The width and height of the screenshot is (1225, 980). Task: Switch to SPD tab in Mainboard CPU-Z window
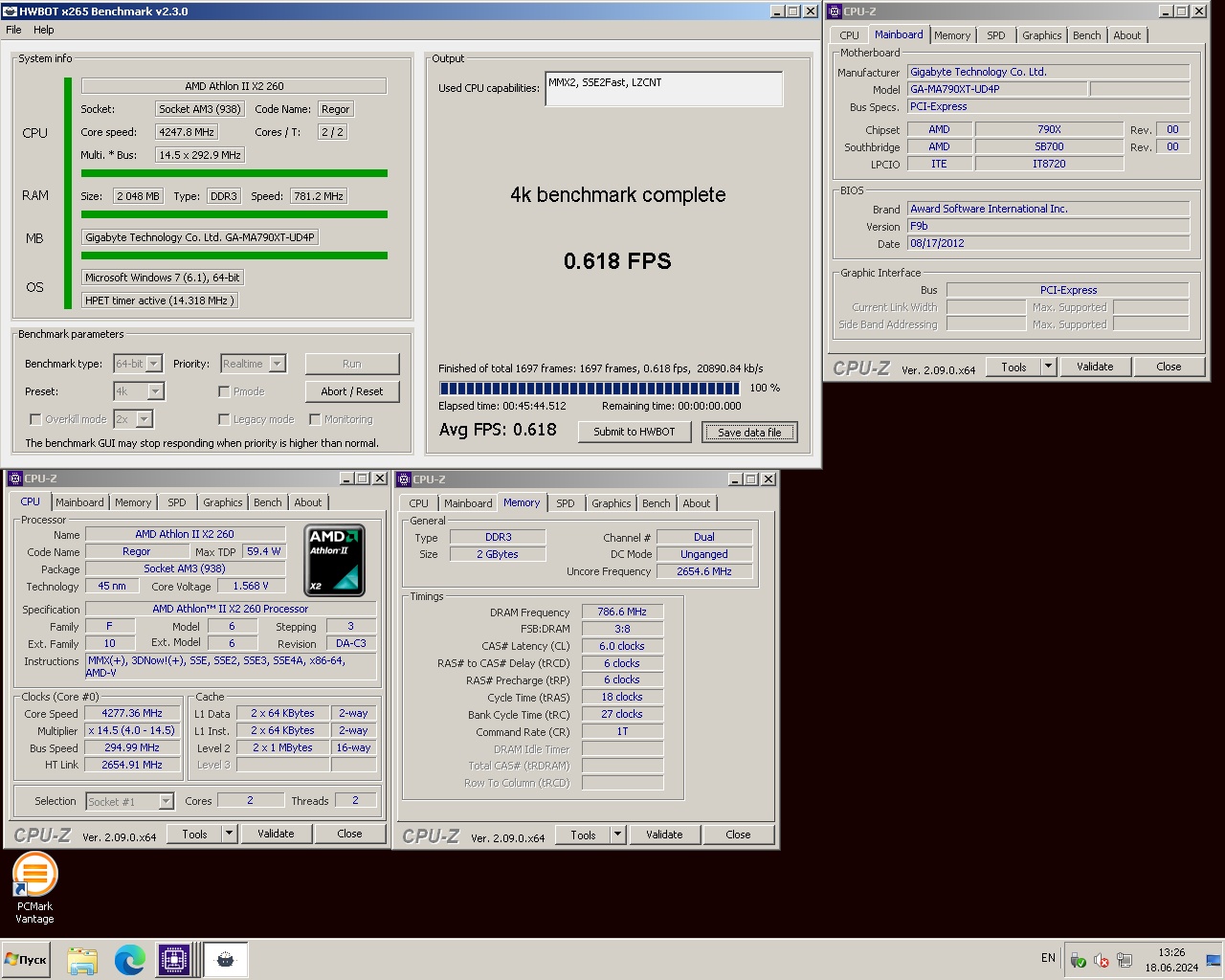coord(996,35)
